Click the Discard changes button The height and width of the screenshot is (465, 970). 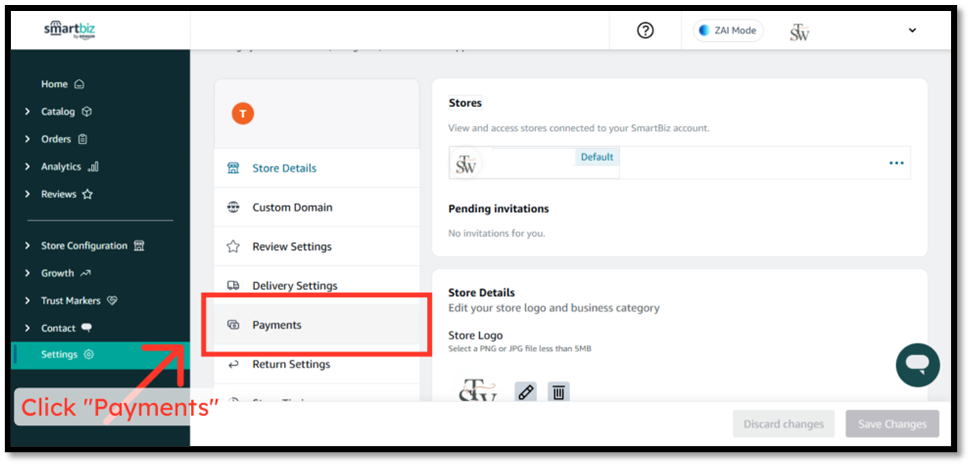point(784,424)
